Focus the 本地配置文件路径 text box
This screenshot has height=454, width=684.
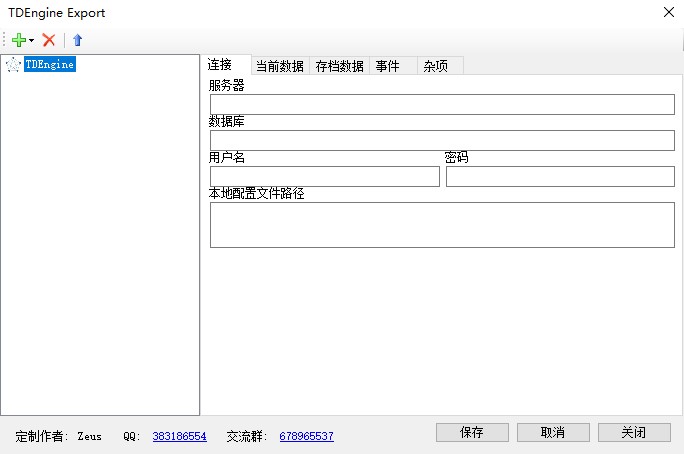pyautogui.click(x=442, y=225)
